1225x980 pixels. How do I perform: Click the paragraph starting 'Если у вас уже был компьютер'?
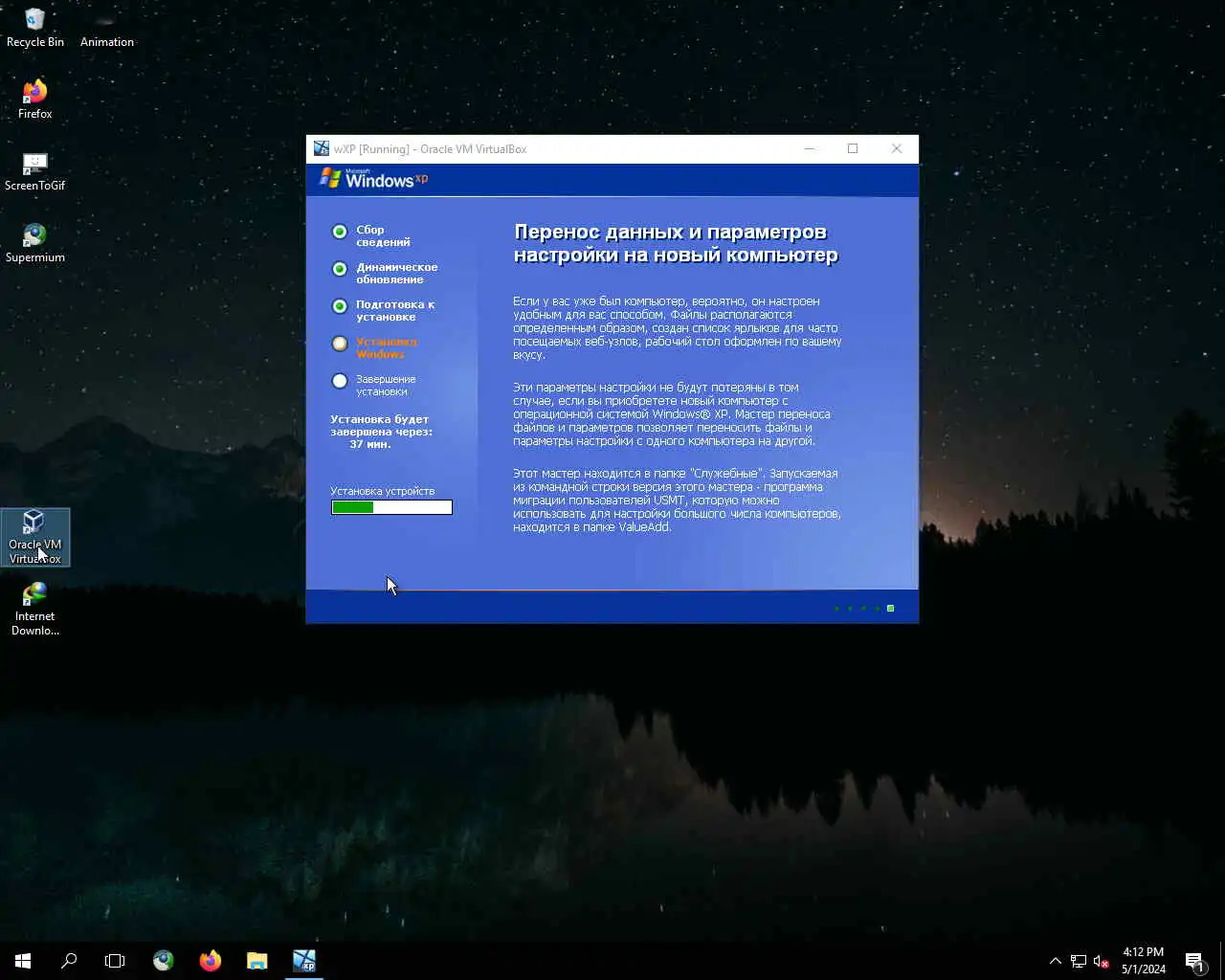[677, 327]
